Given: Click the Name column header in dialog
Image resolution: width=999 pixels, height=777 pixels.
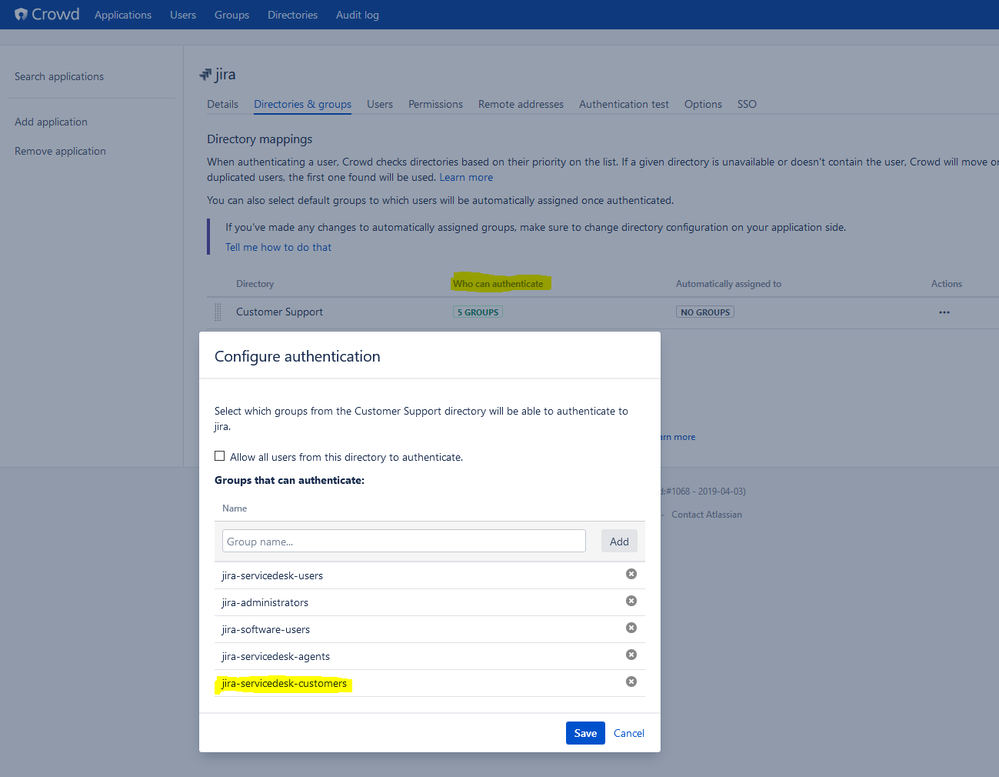Looking at the screenshot, I should 234,508.
